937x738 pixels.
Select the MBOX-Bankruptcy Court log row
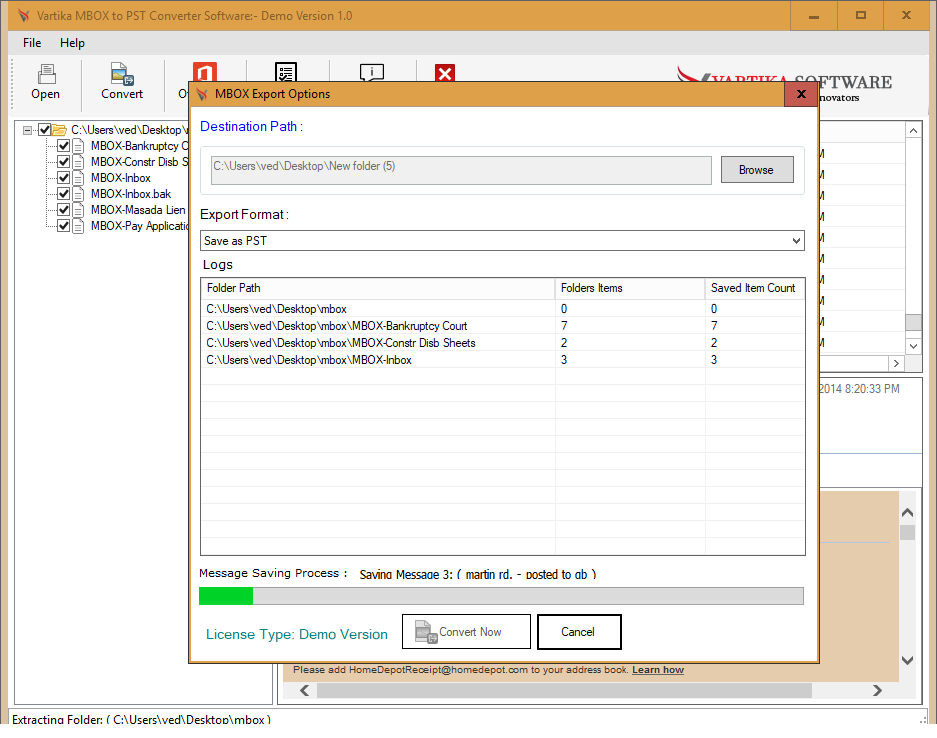[503, 326]
